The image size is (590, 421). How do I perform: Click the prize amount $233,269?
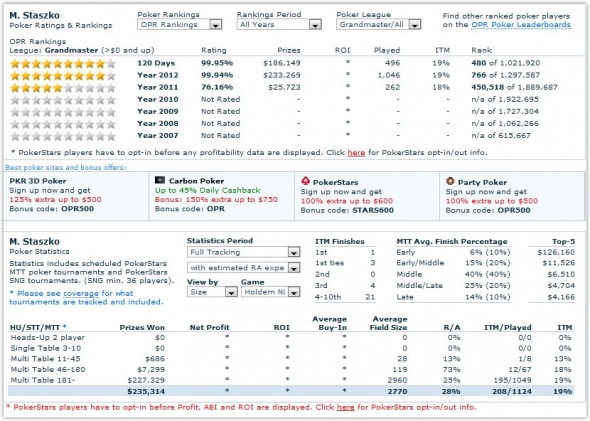click(x=282, y=75)
